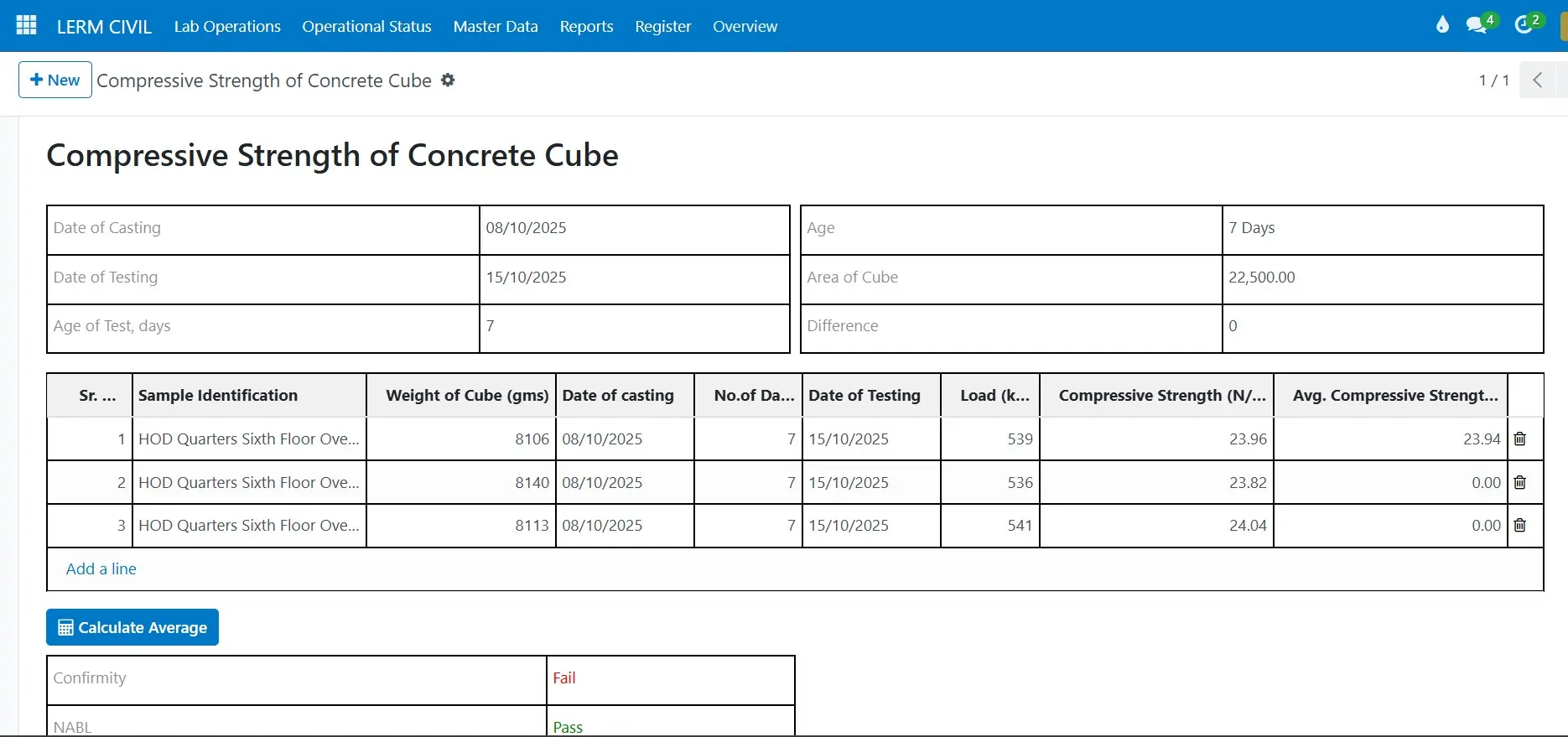
Task: Edit Date of Testing field 15/10/2025
Action: point(635,279)
